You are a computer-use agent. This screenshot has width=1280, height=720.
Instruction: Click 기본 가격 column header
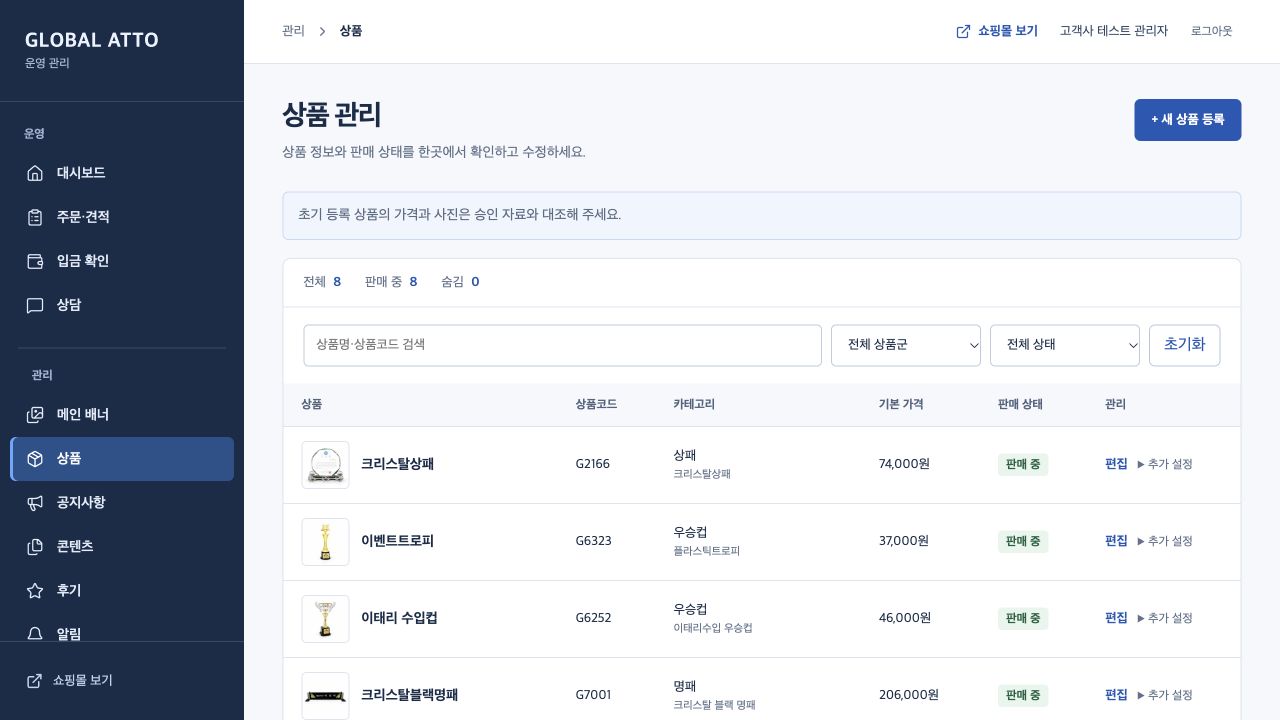(901, 405)
